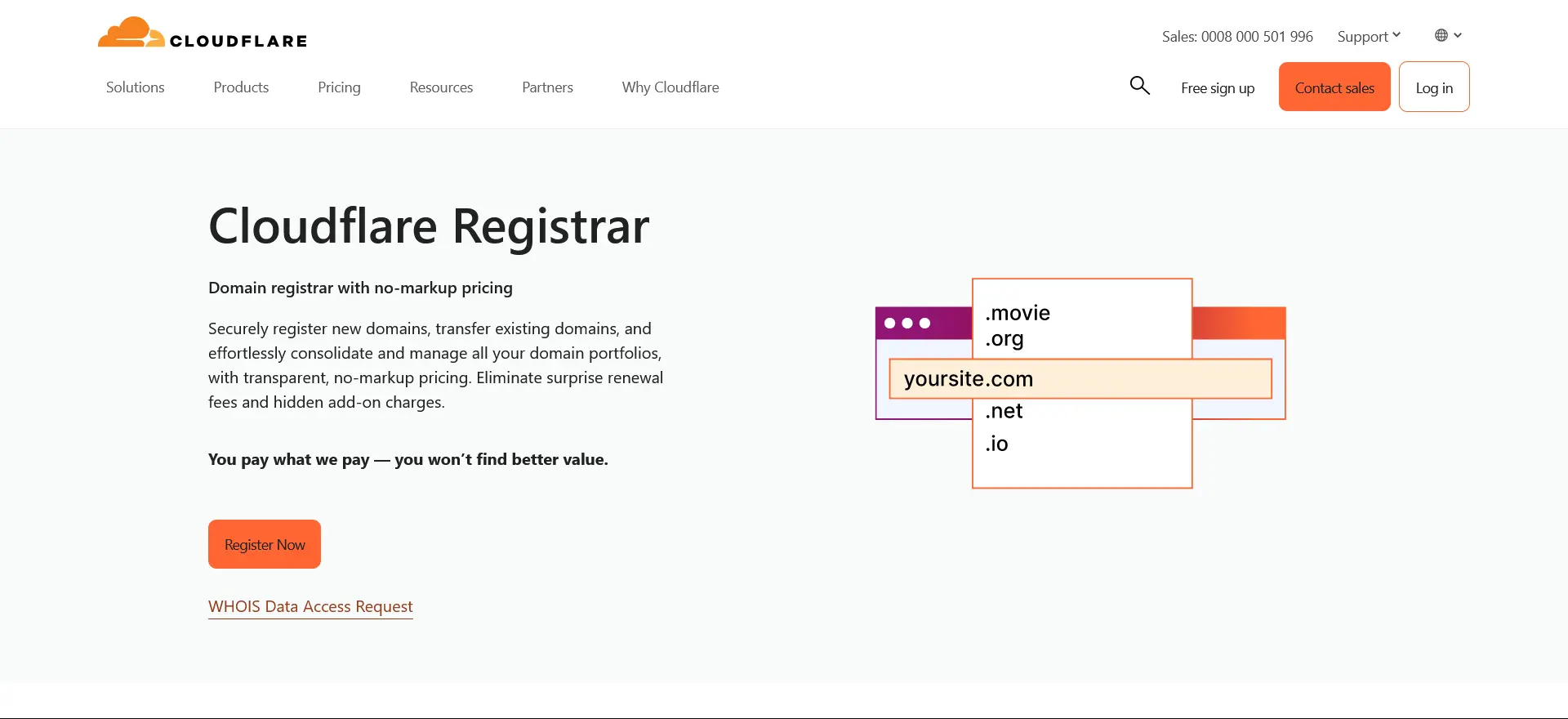Screen dimensions: 1568x719
Task: Open the Resources menu
Action: tap(441, 87)
